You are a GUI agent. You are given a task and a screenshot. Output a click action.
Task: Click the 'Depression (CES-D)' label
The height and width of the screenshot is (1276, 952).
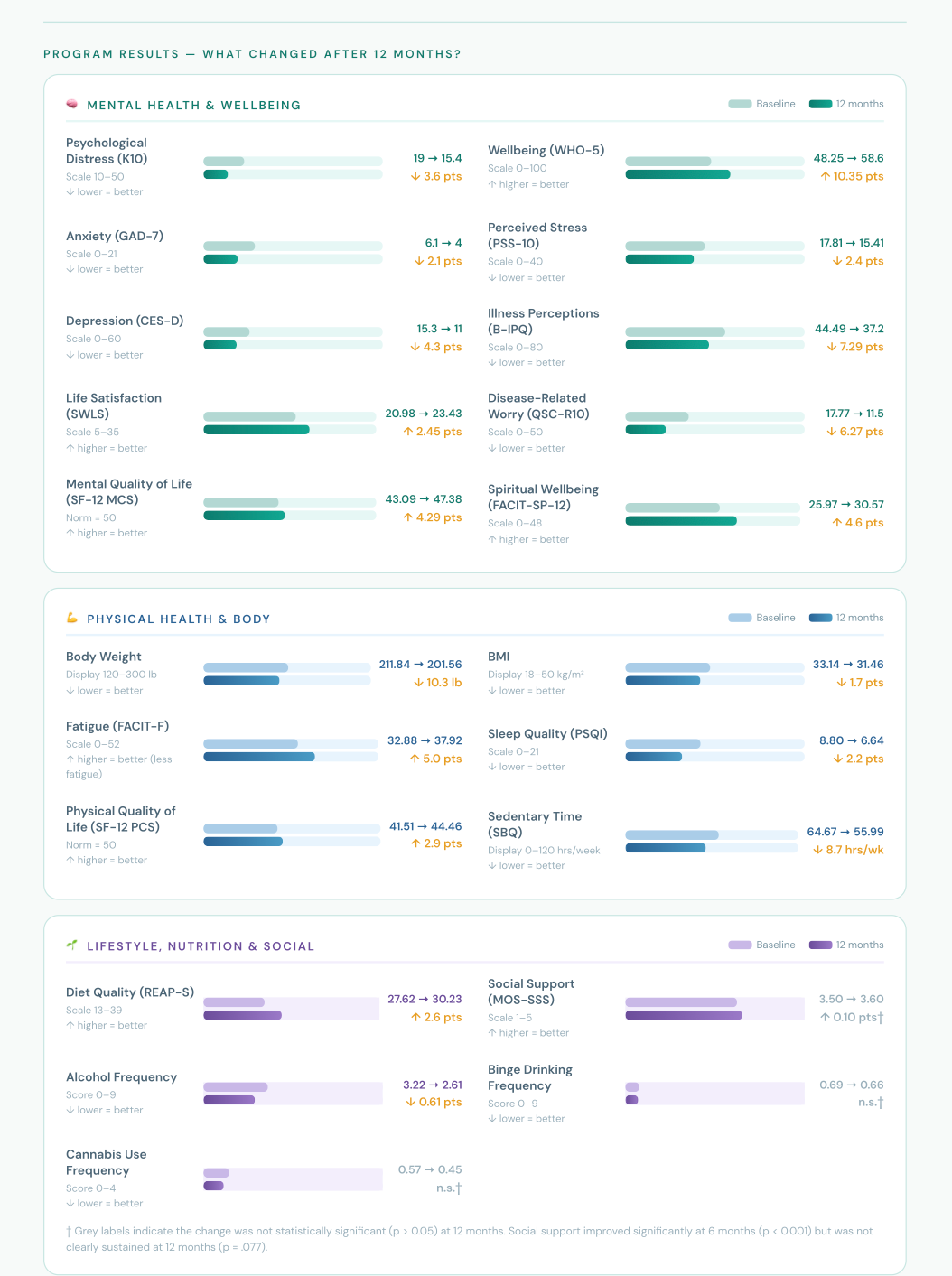pos(125,321)
